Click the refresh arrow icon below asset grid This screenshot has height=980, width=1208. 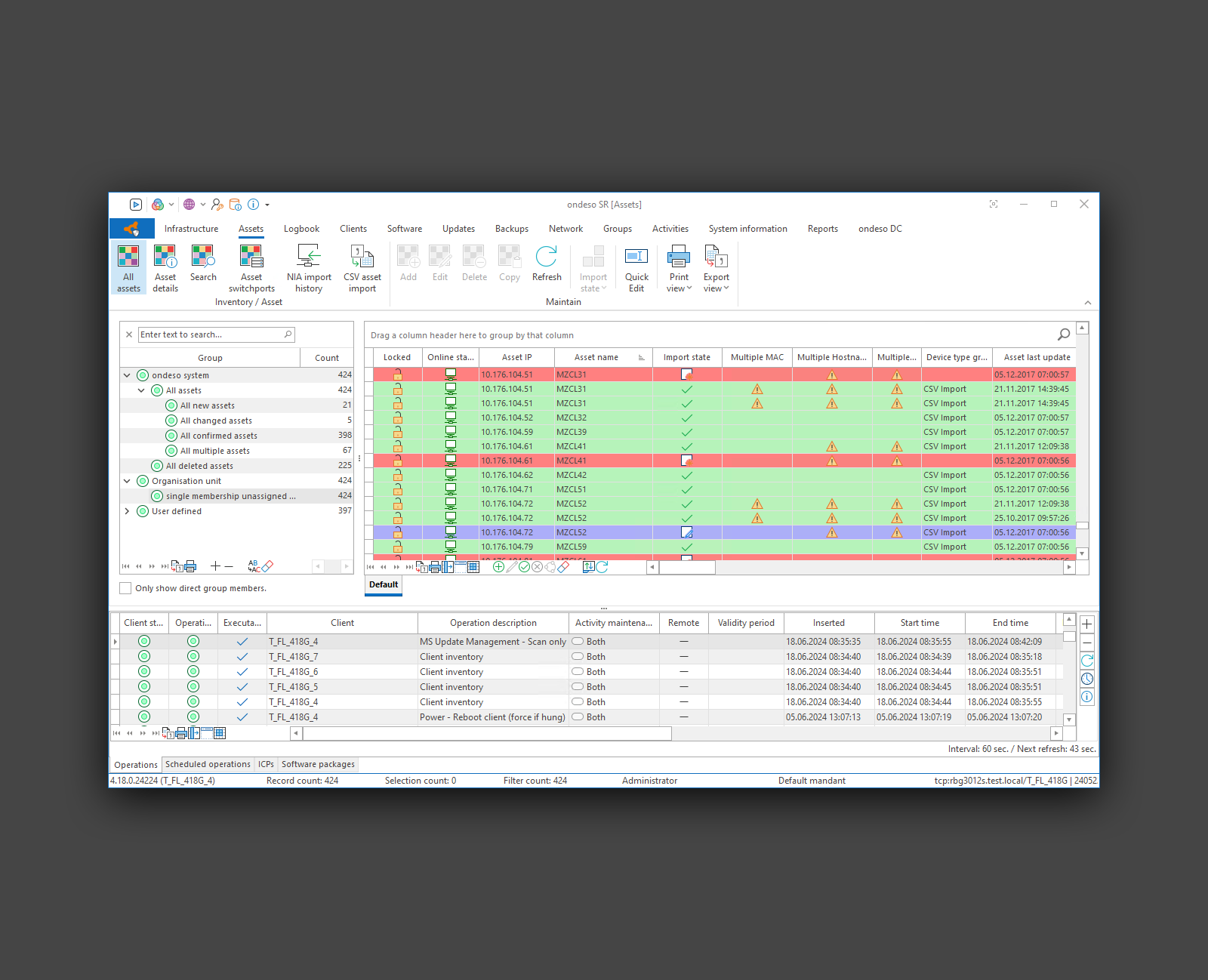602,567
